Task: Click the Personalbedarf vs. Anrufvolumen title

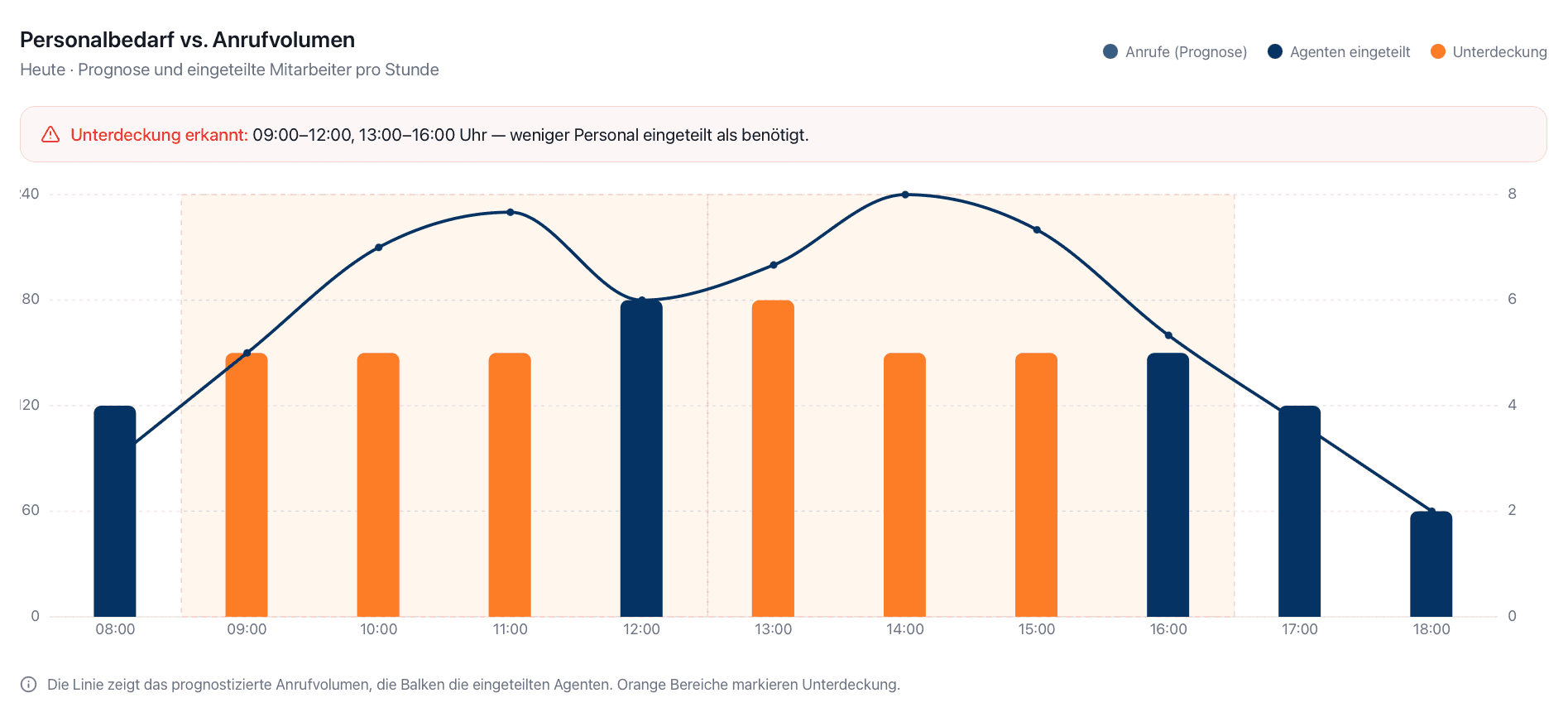Action: 187,40
